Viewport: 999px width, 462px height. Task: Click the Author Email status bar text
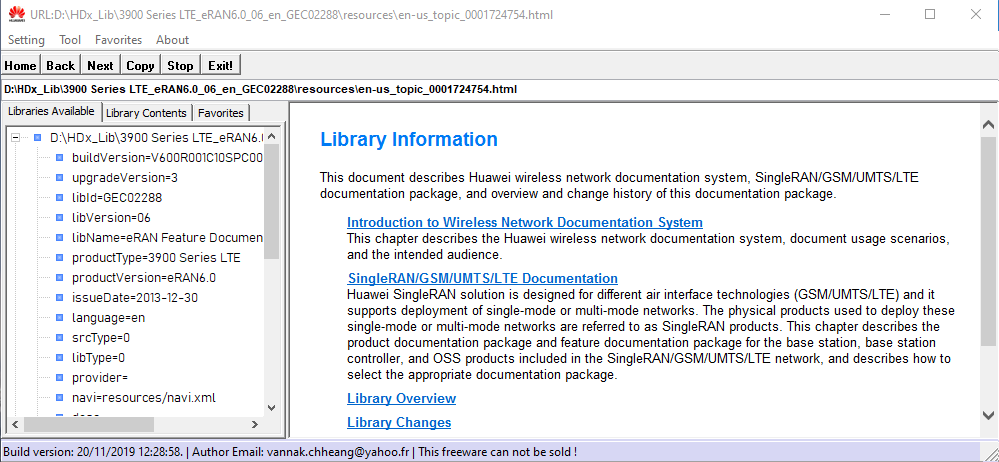(x=302, y=452)
